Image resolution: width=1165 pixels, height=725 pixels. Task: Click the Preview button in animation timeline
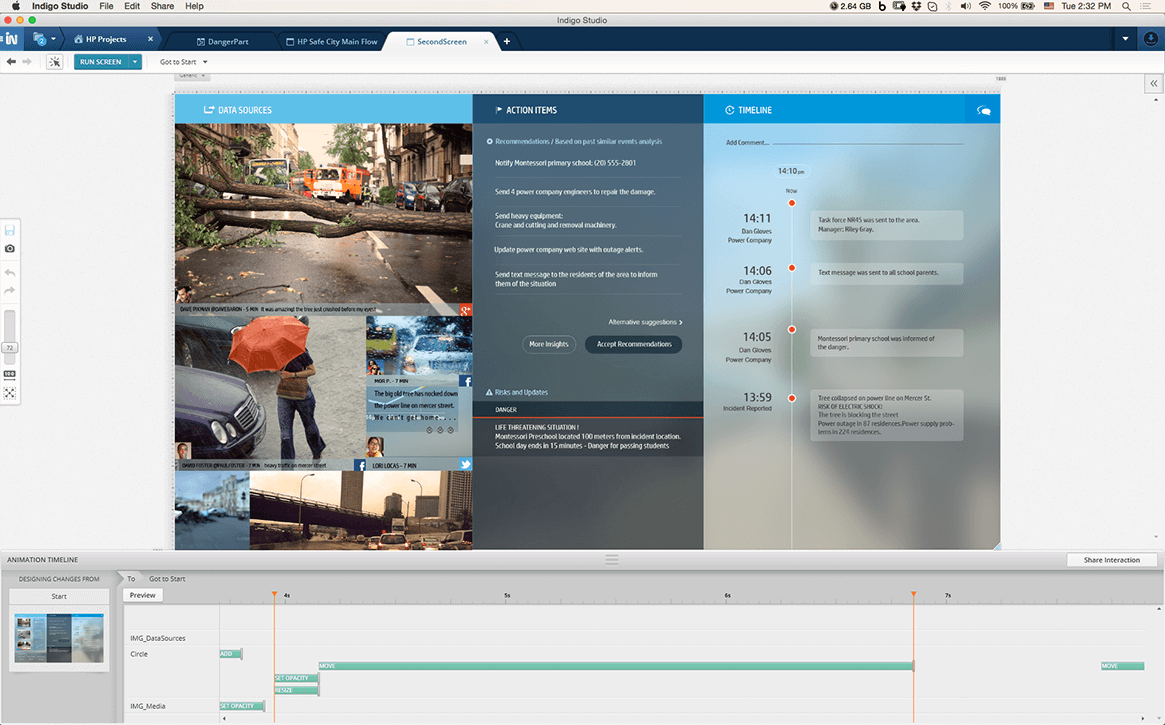pos(142,595)
